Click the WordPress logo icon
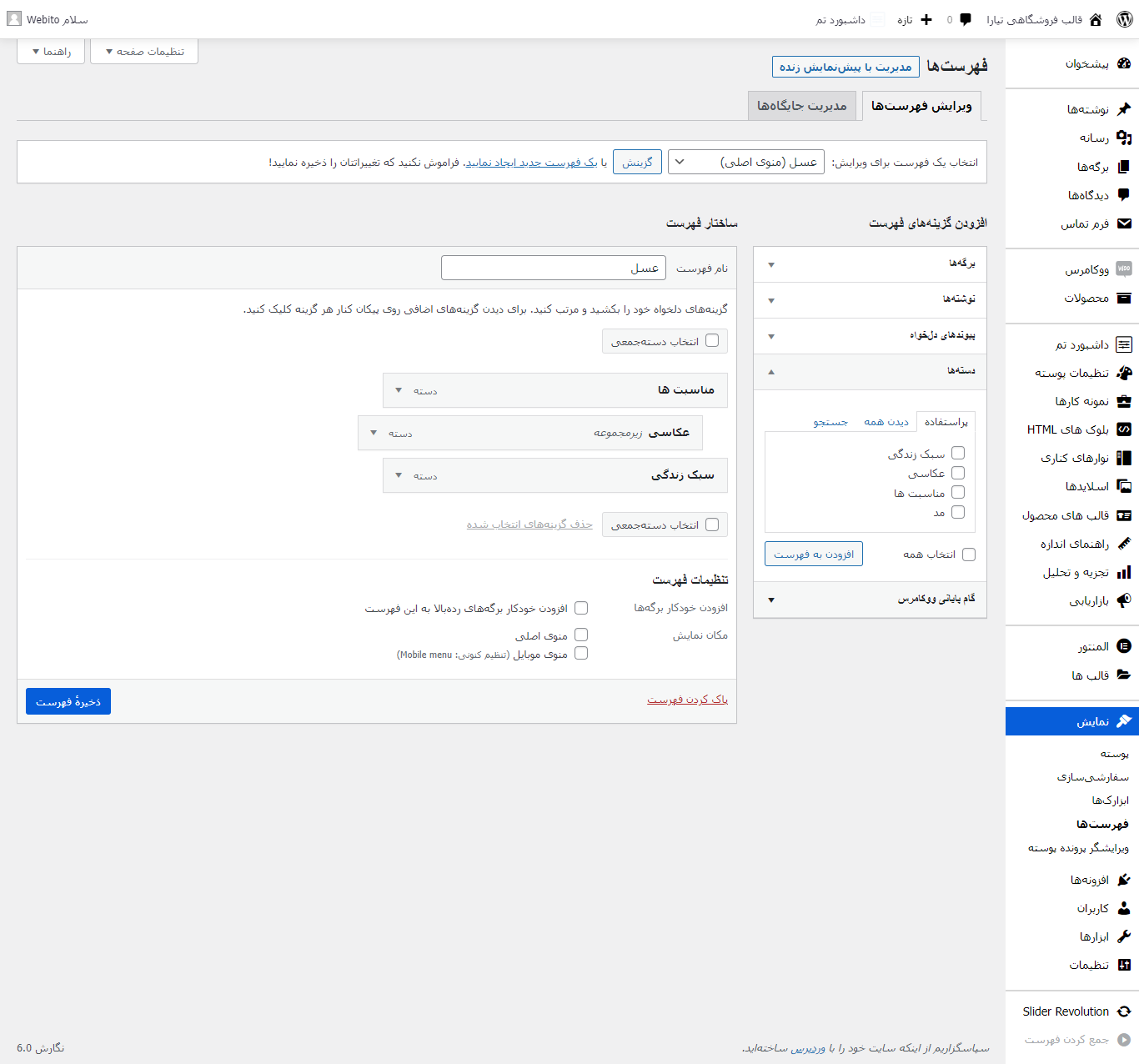This screenshot has height=1064, width=1139. click(x=1124, y=19)
